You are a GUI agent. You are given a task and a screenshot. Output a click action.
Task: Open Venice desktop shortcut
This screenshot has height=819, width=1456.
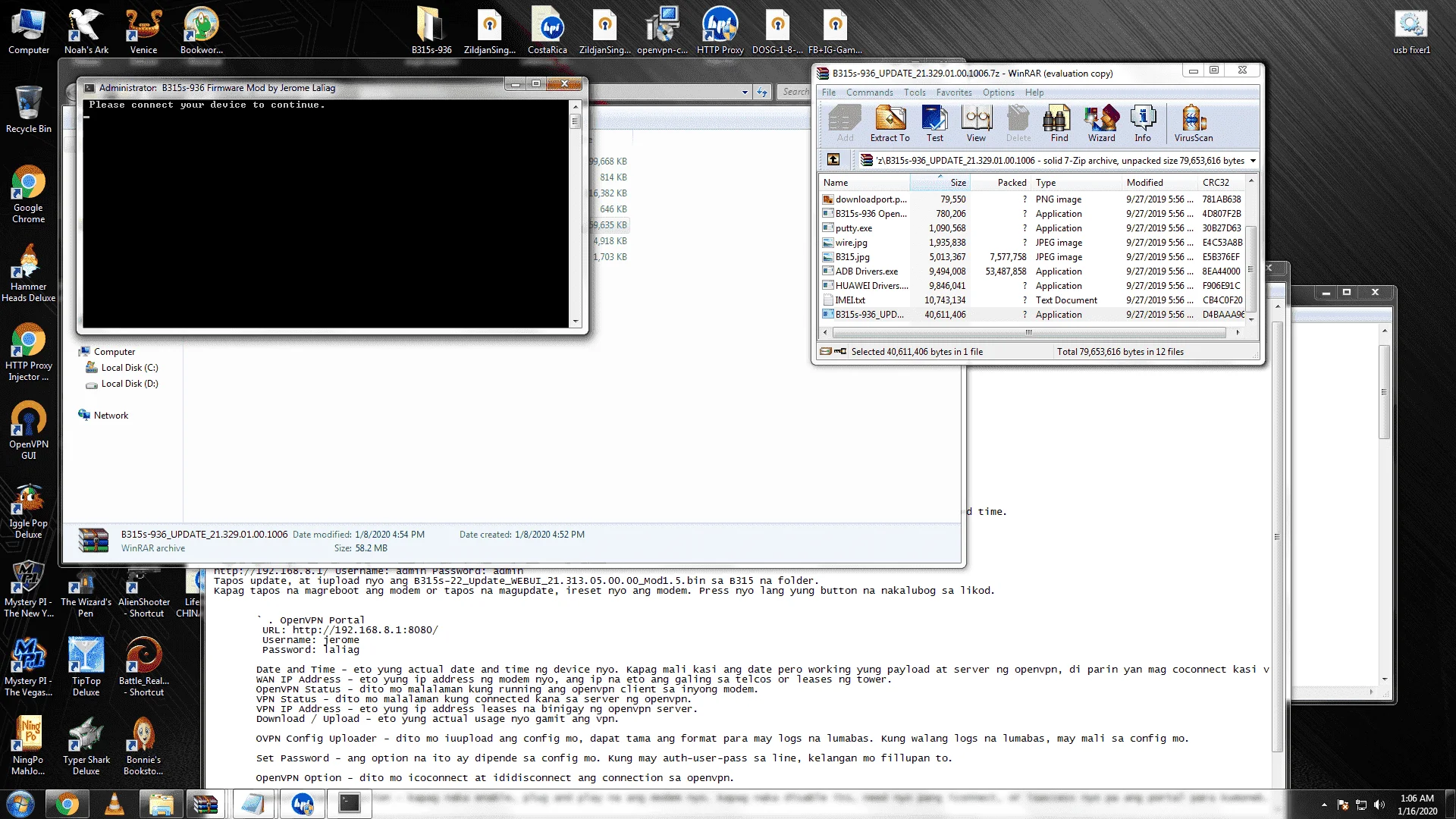(x=143, y=32)
